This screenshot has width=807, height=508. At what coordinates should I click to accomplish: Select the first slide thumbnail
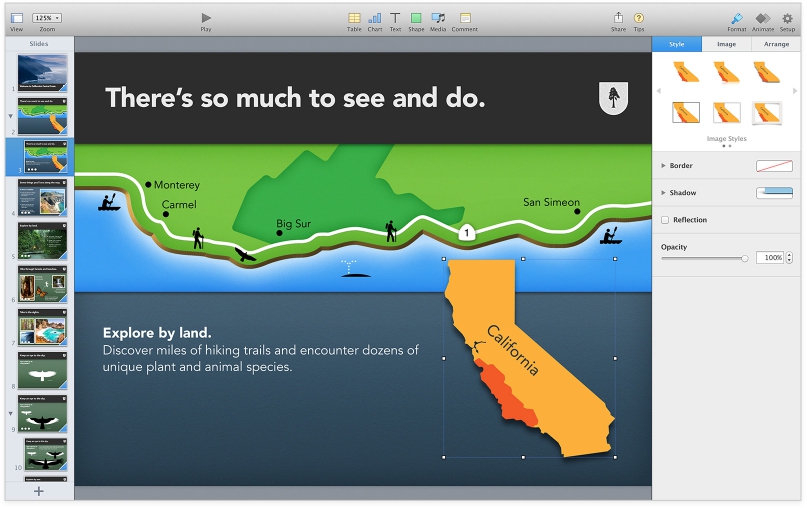point(43,71)
